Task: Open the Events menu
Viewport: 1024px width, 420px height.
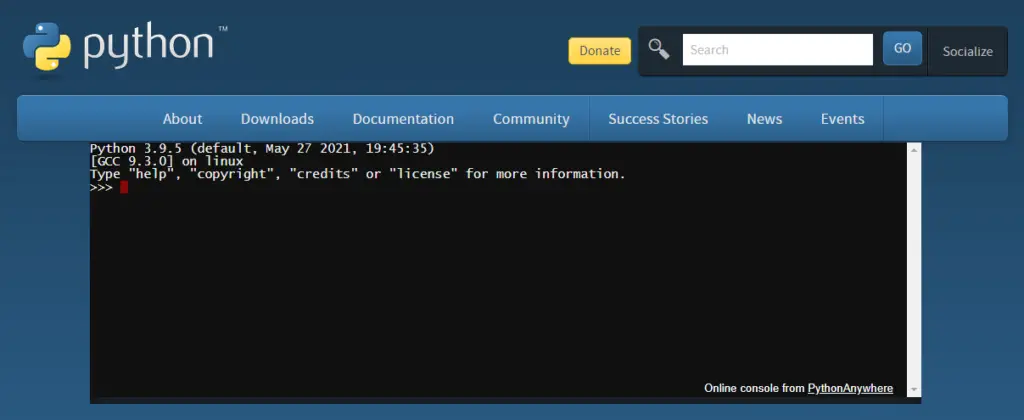Action: [x=842, y=119]
